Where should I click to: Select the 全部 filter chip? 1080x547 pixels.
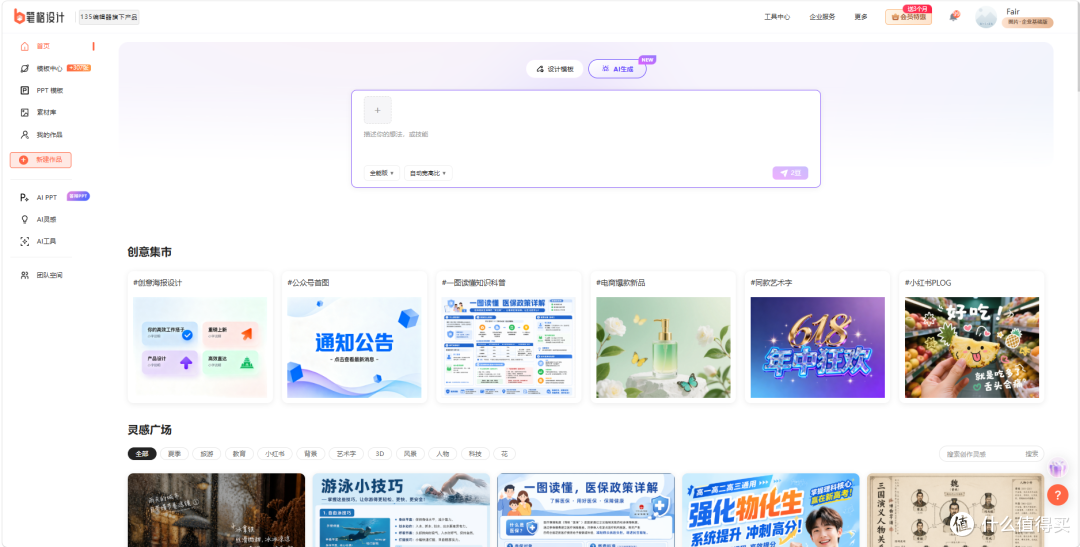tap(142, 454)
